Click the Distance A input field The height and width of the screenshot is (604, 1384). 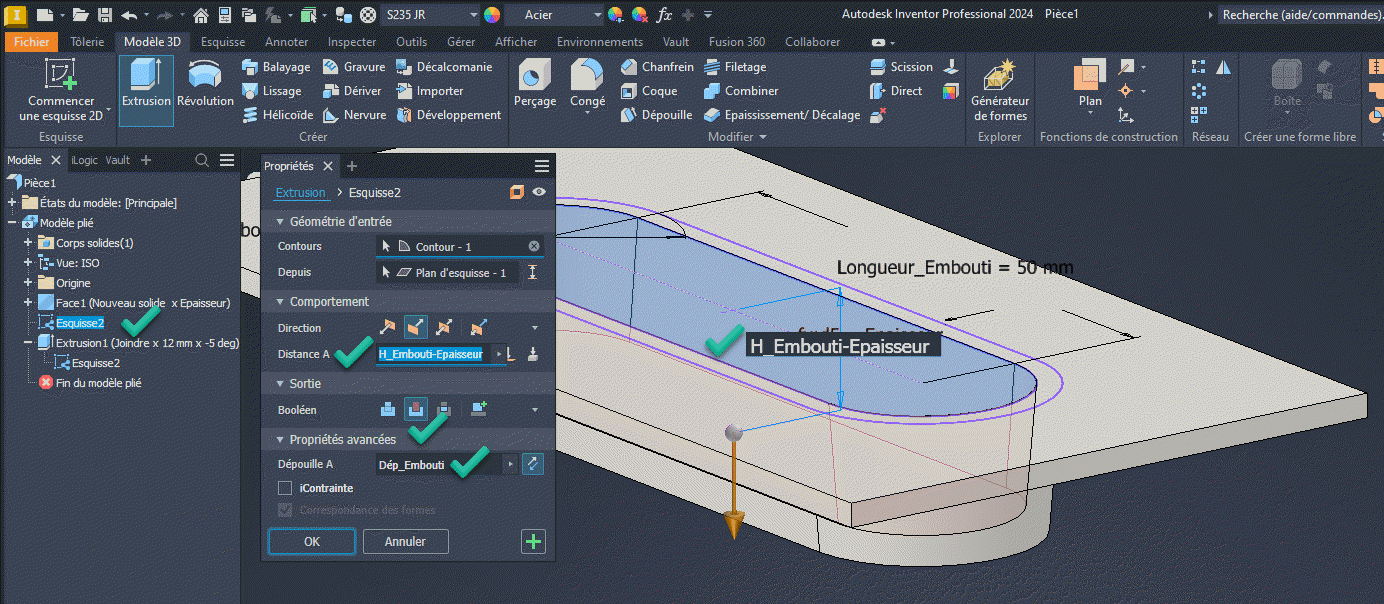pos(431,354)
